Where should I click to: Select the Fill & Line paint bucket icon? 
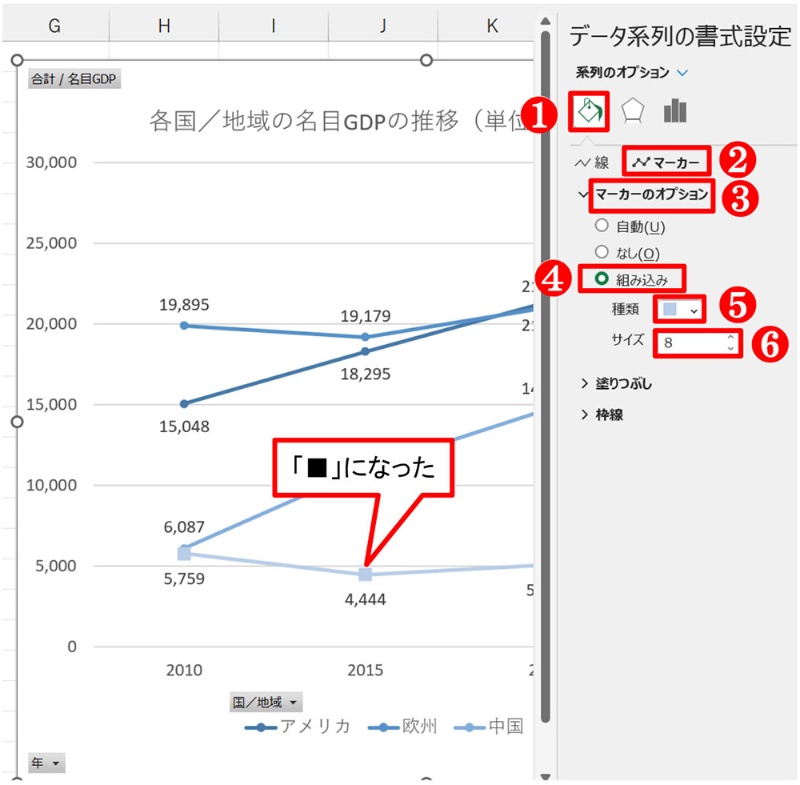click(x=589, y=110)
